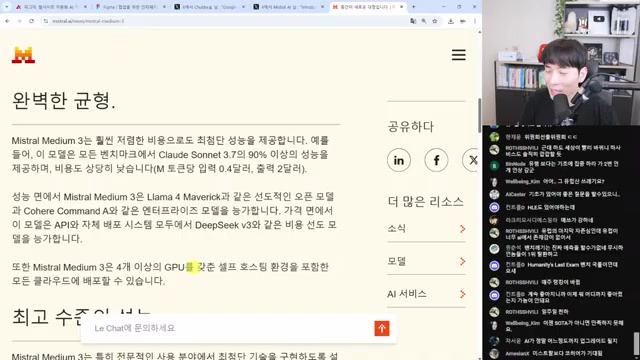Select the active Mistral Medium 3 tab

(367, 7)
